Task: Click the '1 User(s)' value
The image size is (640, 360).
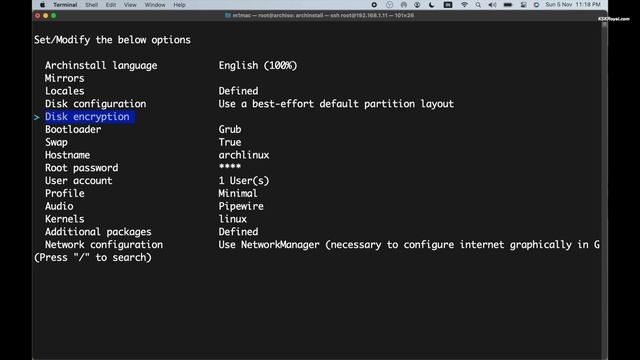Action: click(x=244, y=180)
